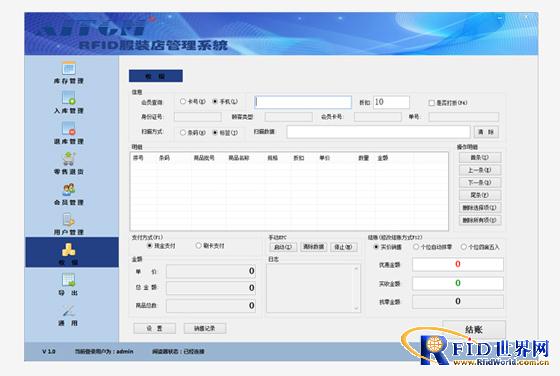The width and height of the screenshot is (560, 376).
Task: Click the 删除选择项 delete selected button
Action: (480, 207)
